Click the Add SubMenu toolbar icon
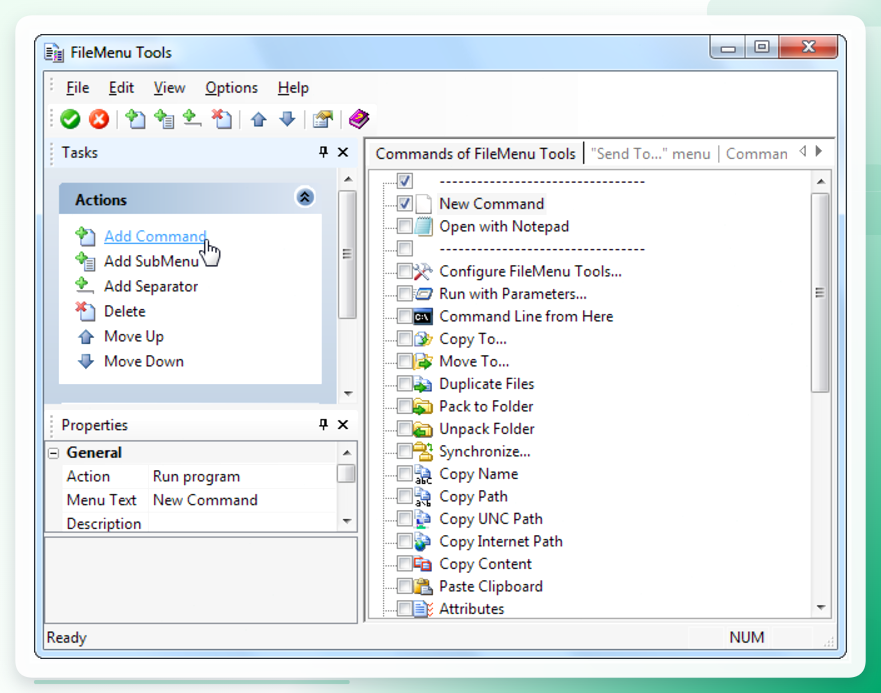This screenshot has width=881, height=693. [164, 119]
